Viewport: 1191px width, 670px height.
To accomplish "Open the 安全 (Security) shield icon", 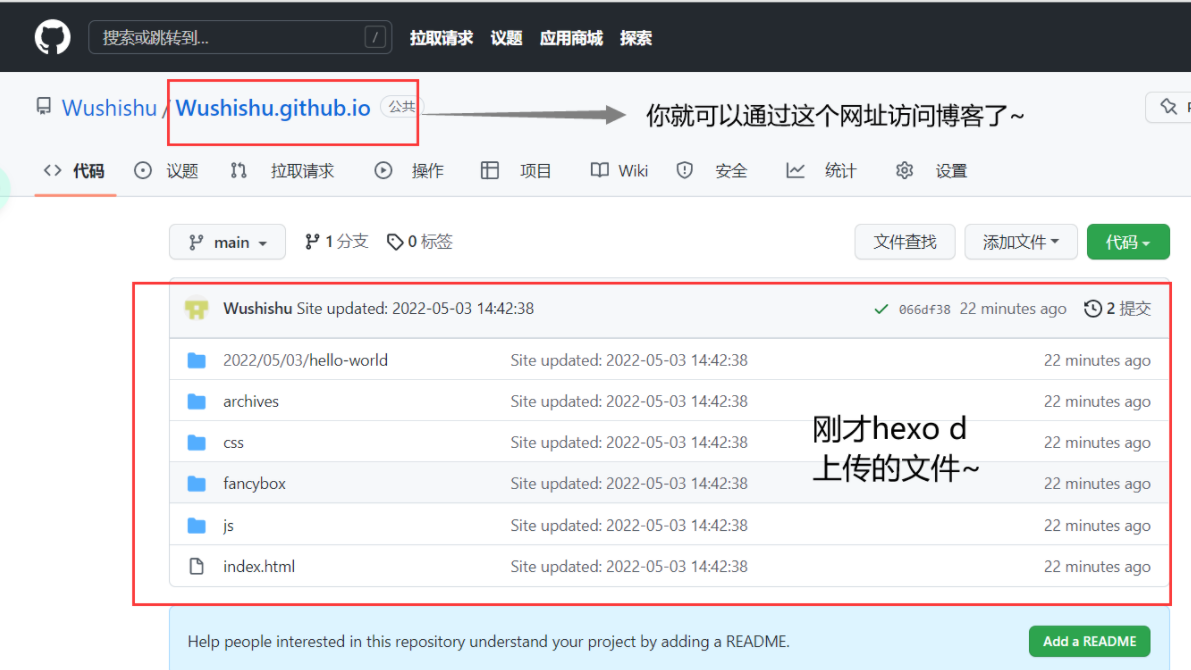I will pyautogui.click(x=684, y=170).
